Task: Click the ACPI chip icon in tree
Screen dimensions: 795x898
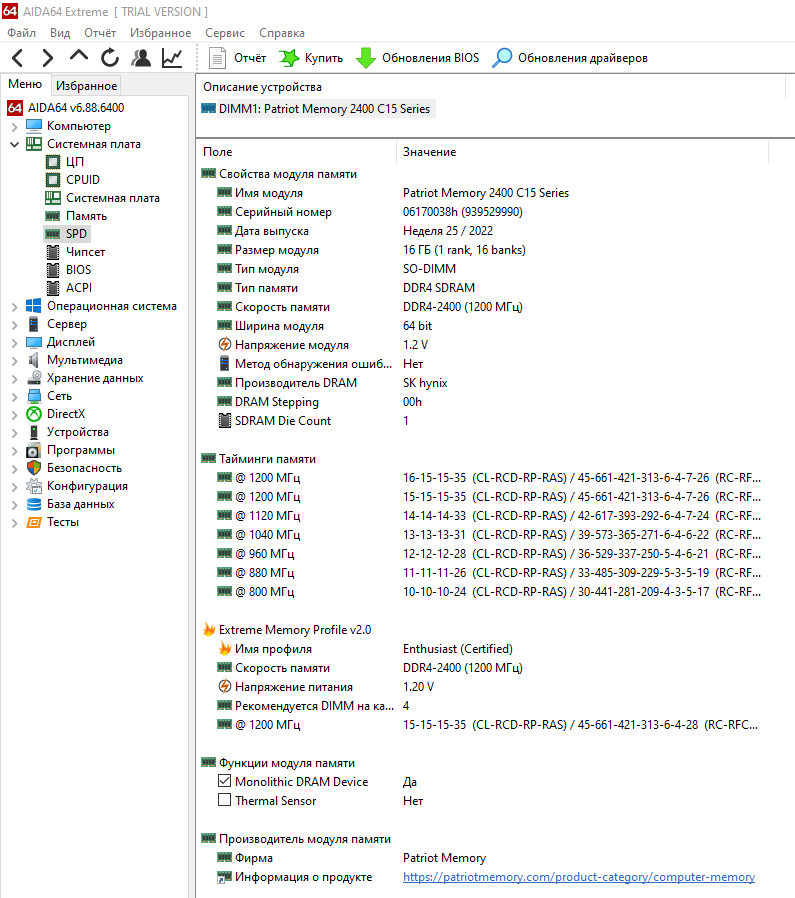Action: (53, 288)
